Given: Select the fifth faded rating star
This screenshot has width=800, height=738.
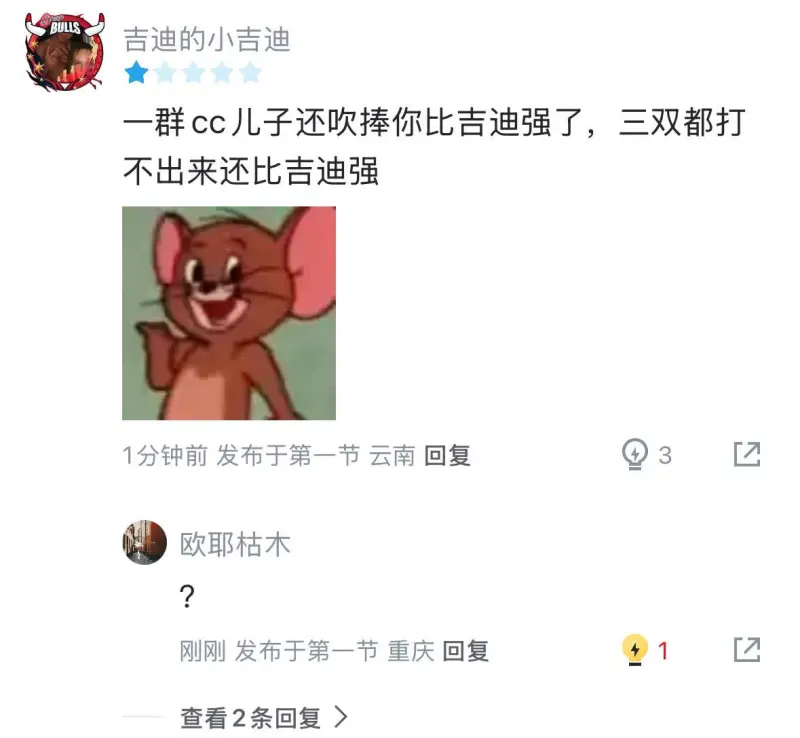Looking at the screenshot, I should click(250, 72).
